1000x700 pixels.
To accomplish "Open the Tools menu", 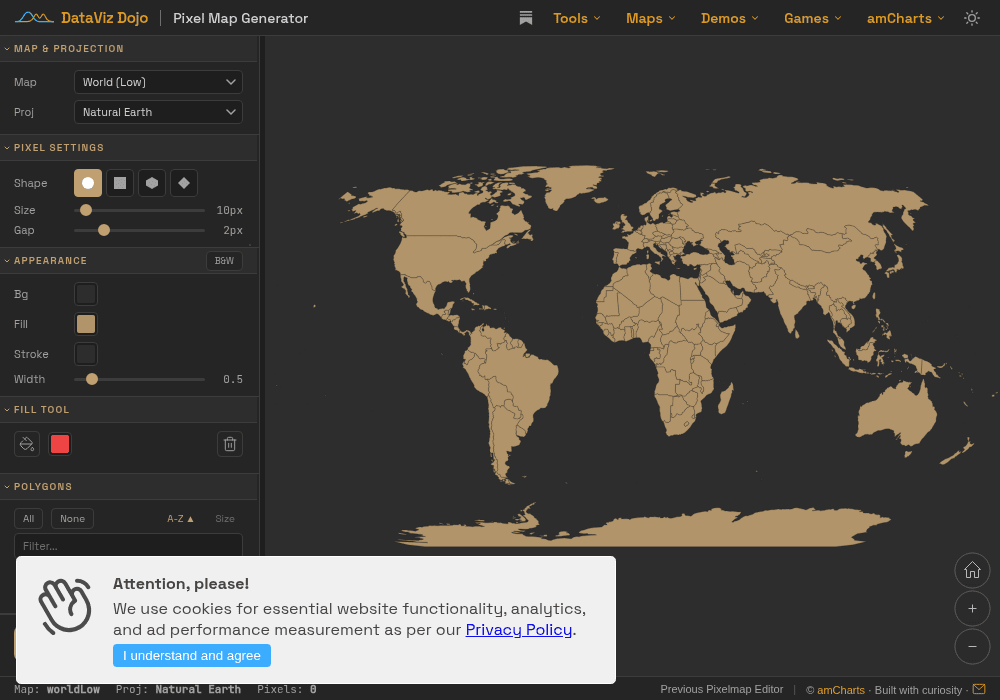I will [577, 18].
